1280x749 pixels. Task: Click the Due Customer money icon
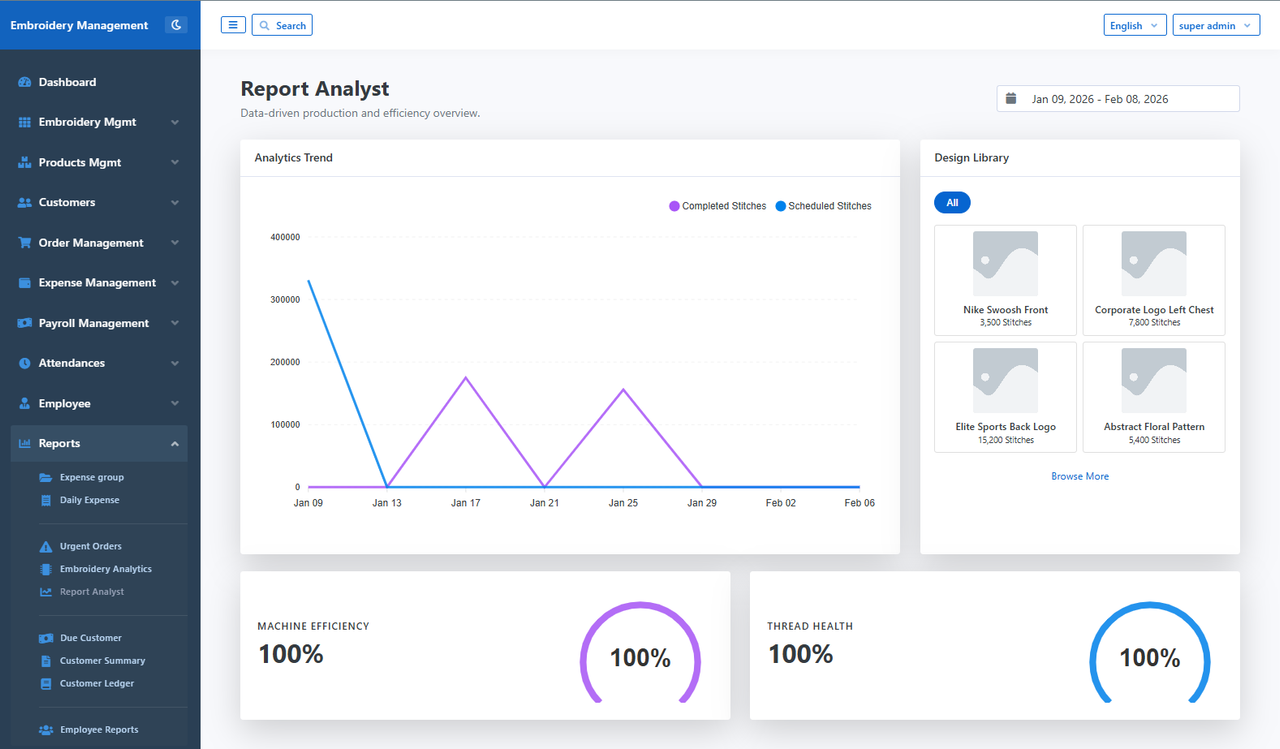click(x=46, y=638)
